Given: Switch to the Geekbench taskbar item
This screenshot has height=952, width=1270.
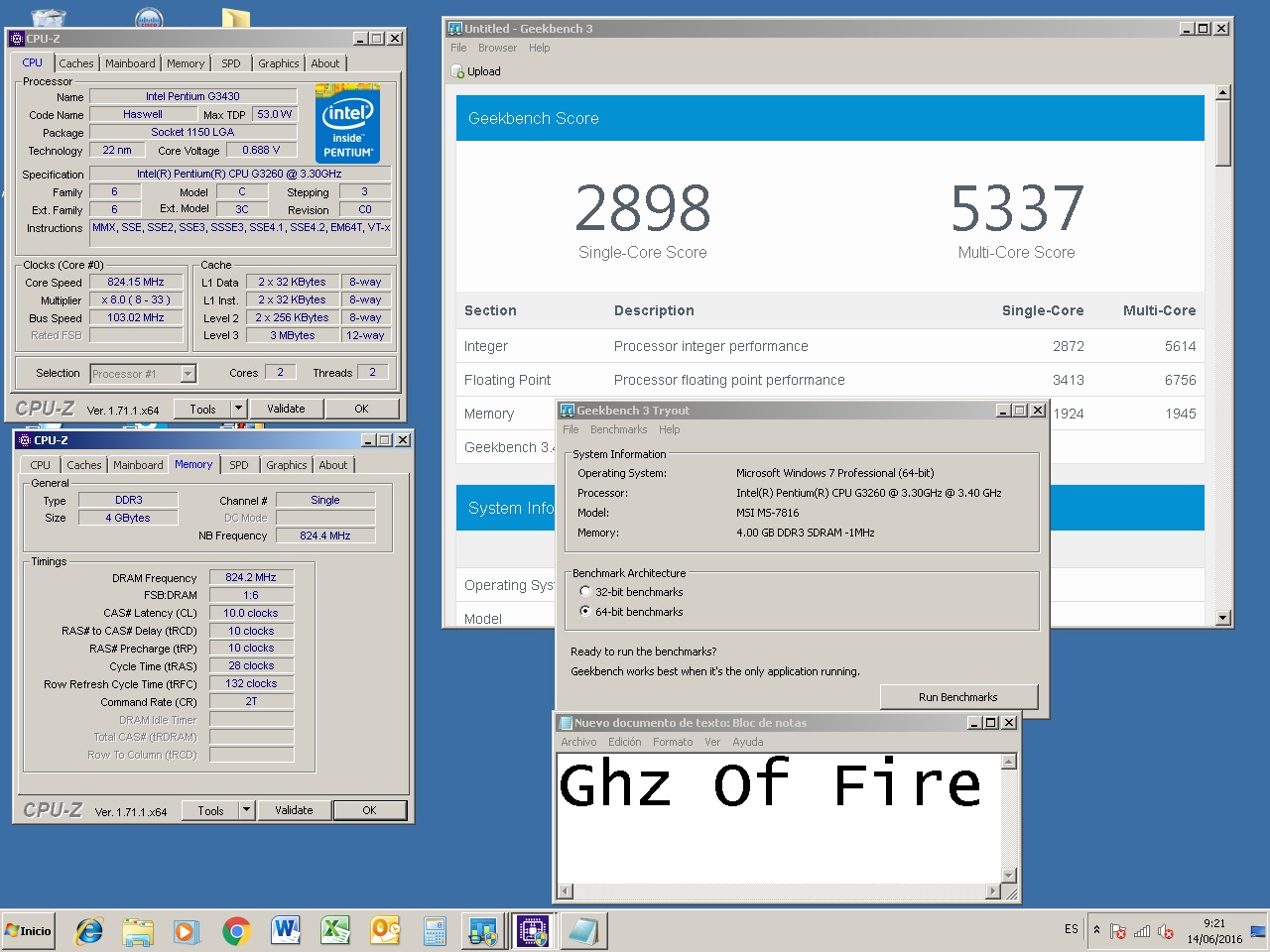Looking at the screenshot, I should (483, 931).
